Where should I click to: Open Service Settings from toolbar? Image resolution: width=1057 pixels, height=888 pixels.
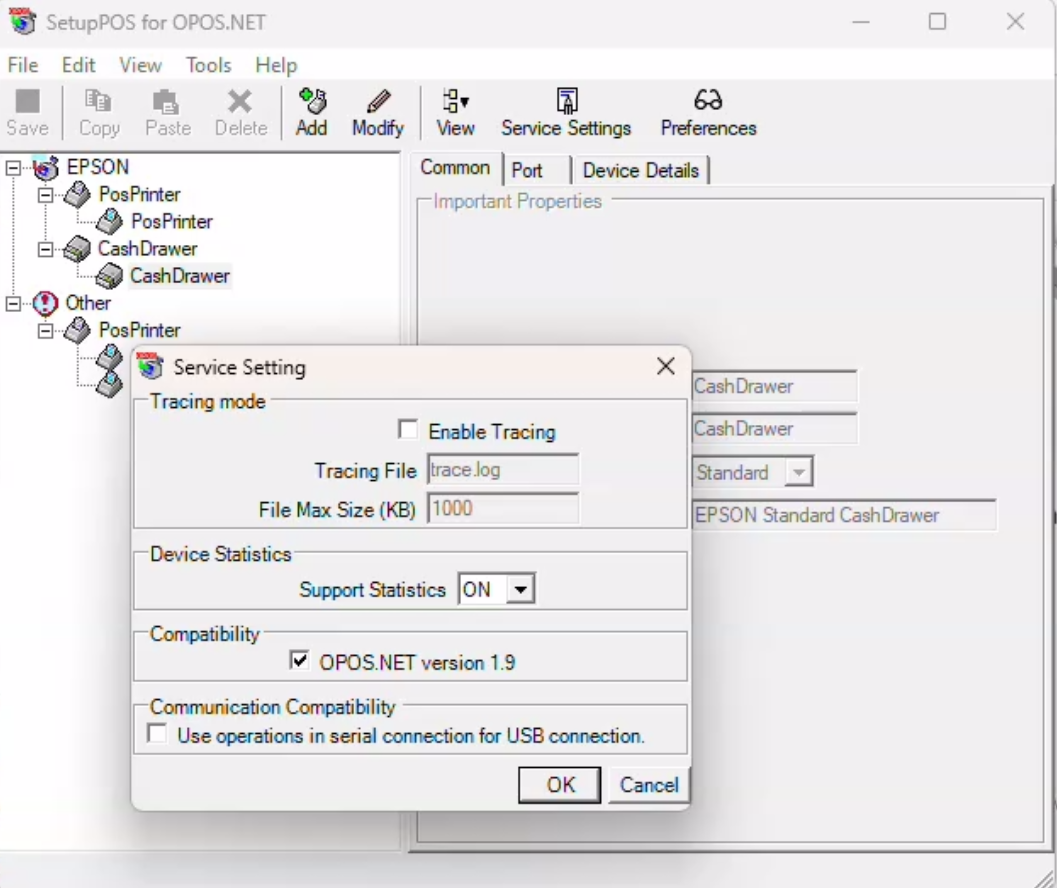point(566,113)
